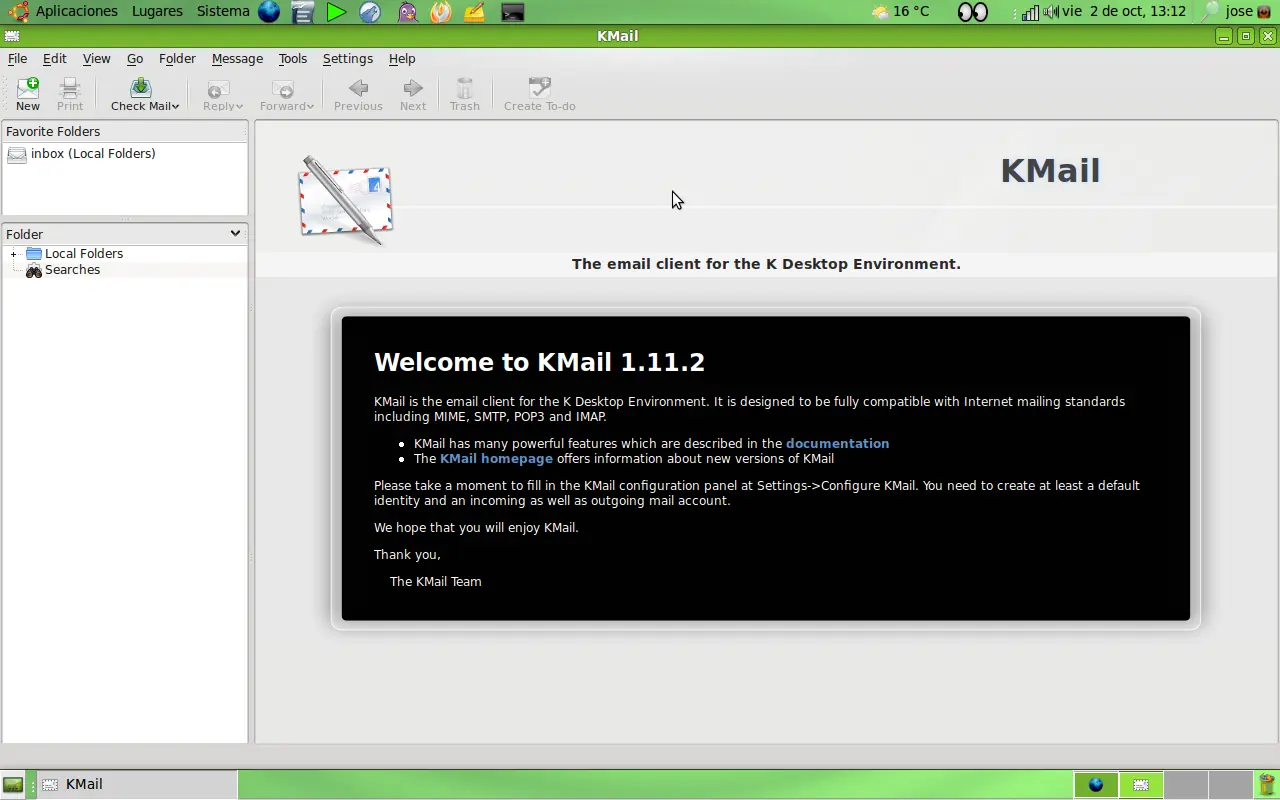Switch to the fourth workspace in pager
Viewport: 1280px width, 800px height.
tap(1230, 785)
